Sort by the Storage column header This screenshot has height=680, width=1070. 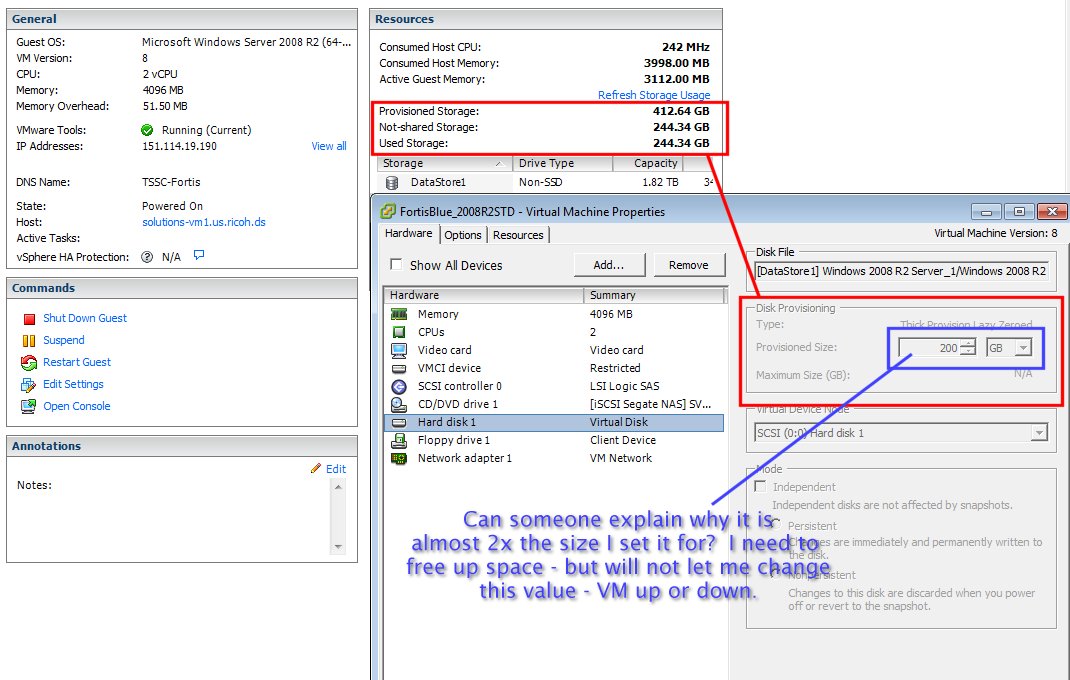[444, 164]
